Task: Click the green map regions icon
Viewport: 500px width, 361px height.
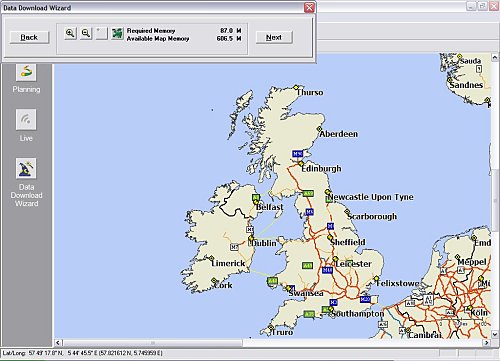Action: click(x=117, y=33)
